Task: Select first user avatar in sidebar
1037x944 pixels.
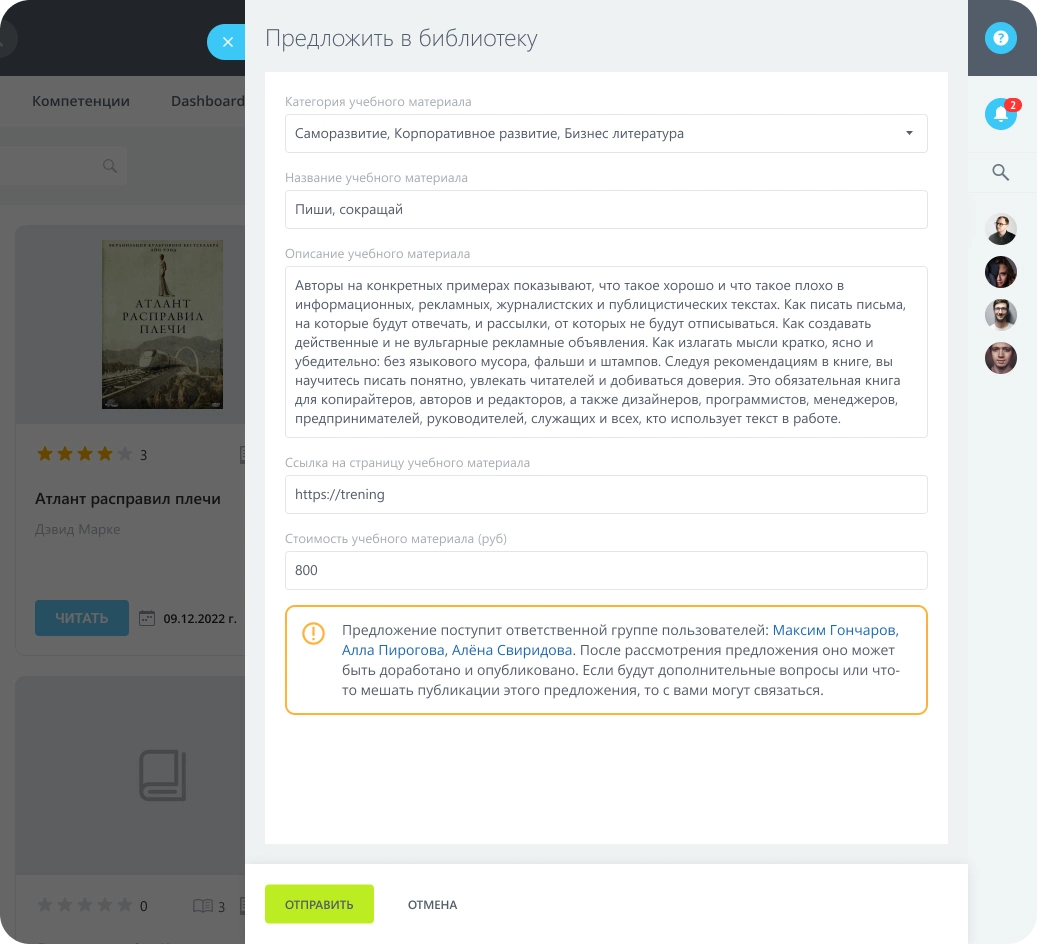Action: click(x=1001, y=230)
